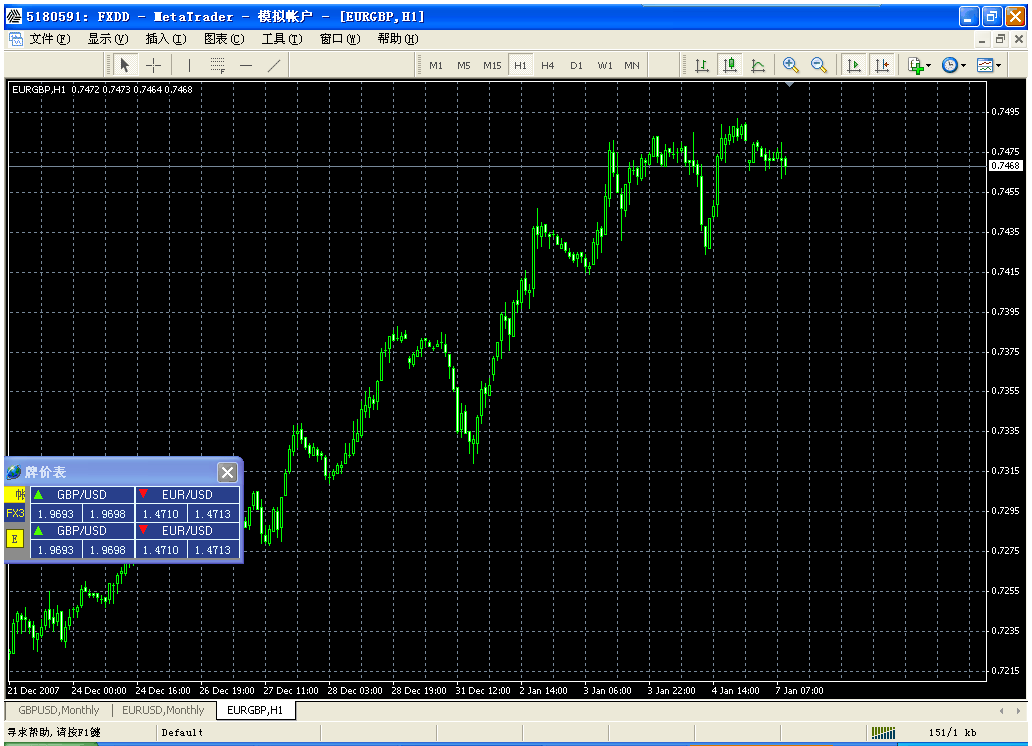Select the crosshair tool
The image size is (1032, 746).
click(152, 65)
